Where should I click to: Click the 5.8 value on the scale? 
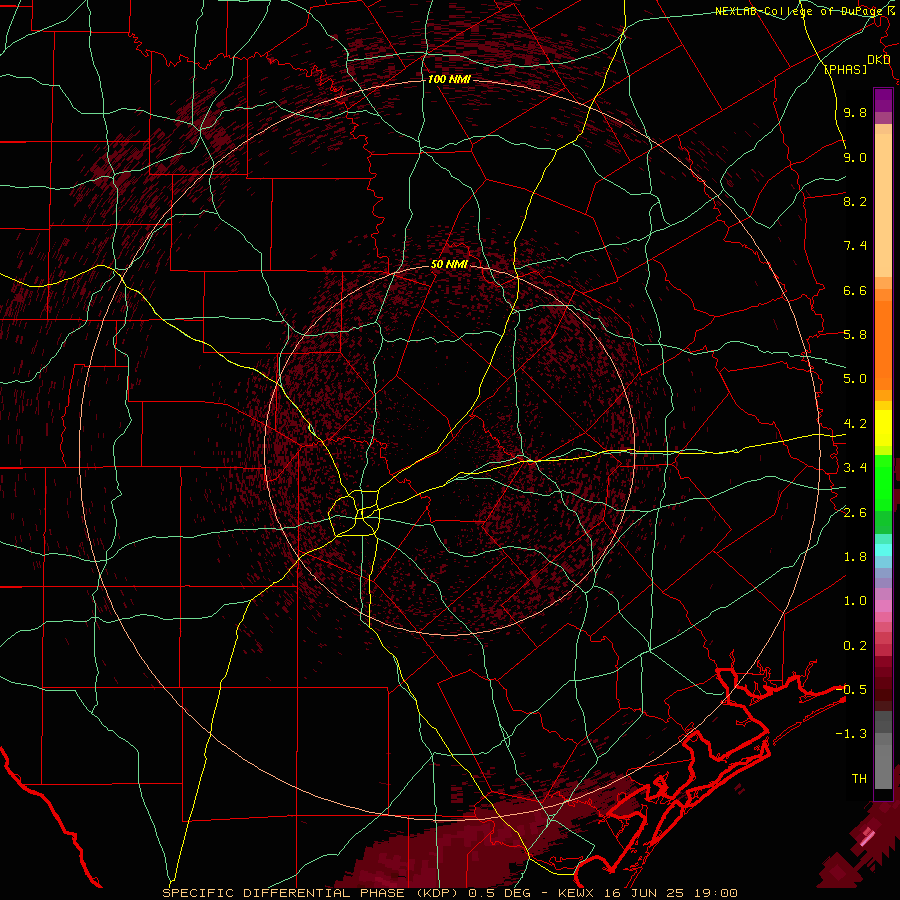click(x=855, y=335)
